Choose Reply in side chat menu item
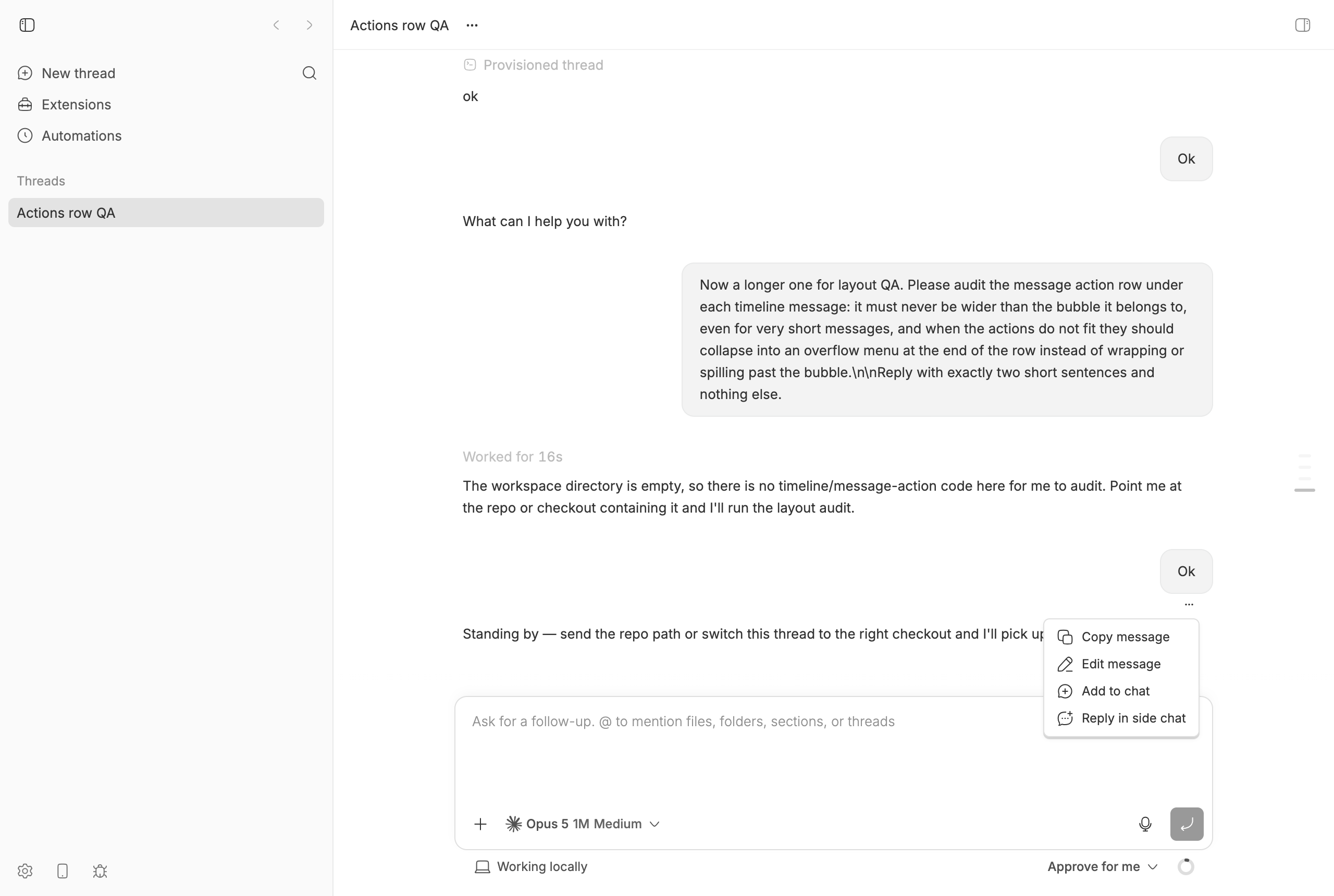 click(x=1121, y=718)
